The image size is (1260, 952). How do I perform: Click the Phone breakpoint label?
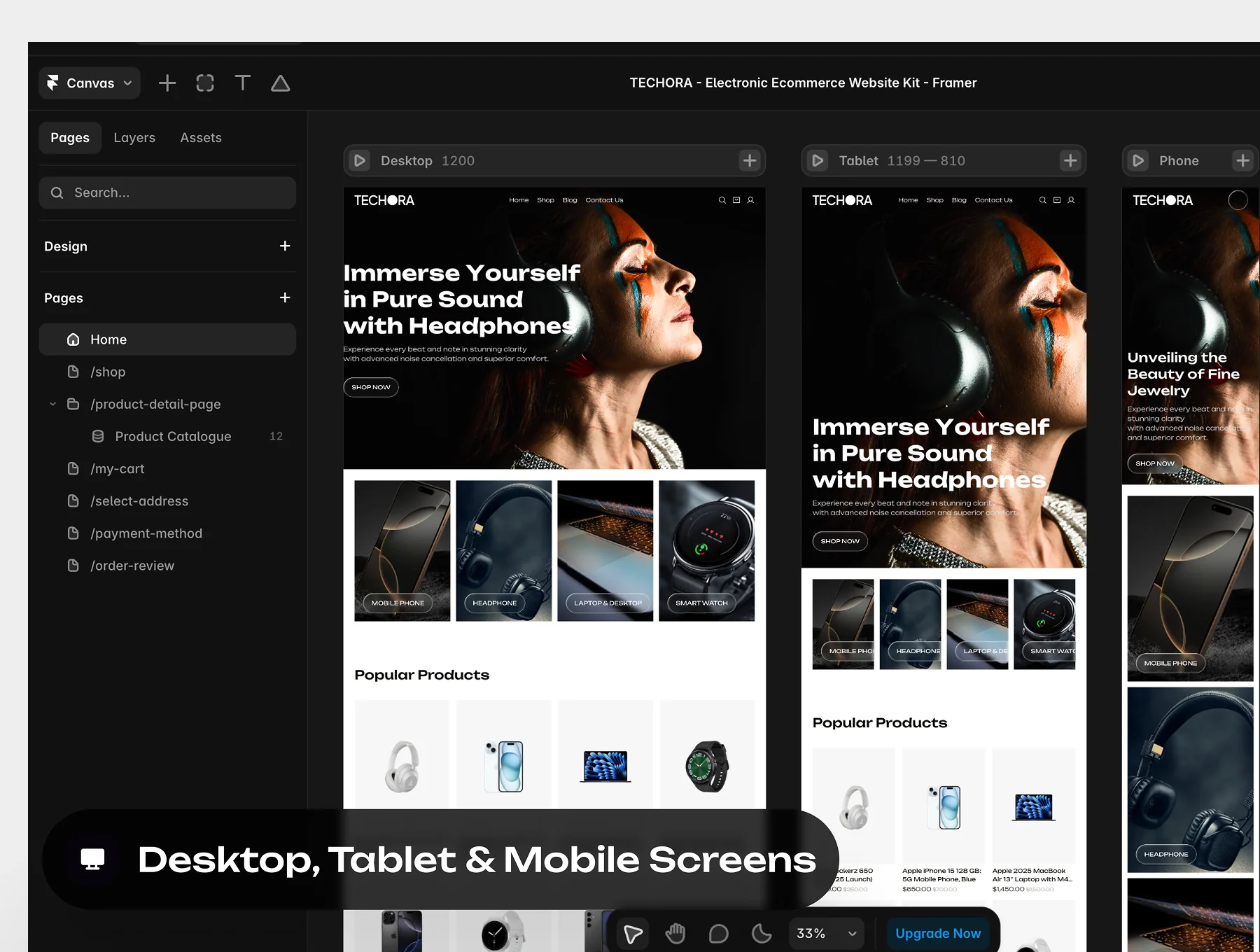1179,161
